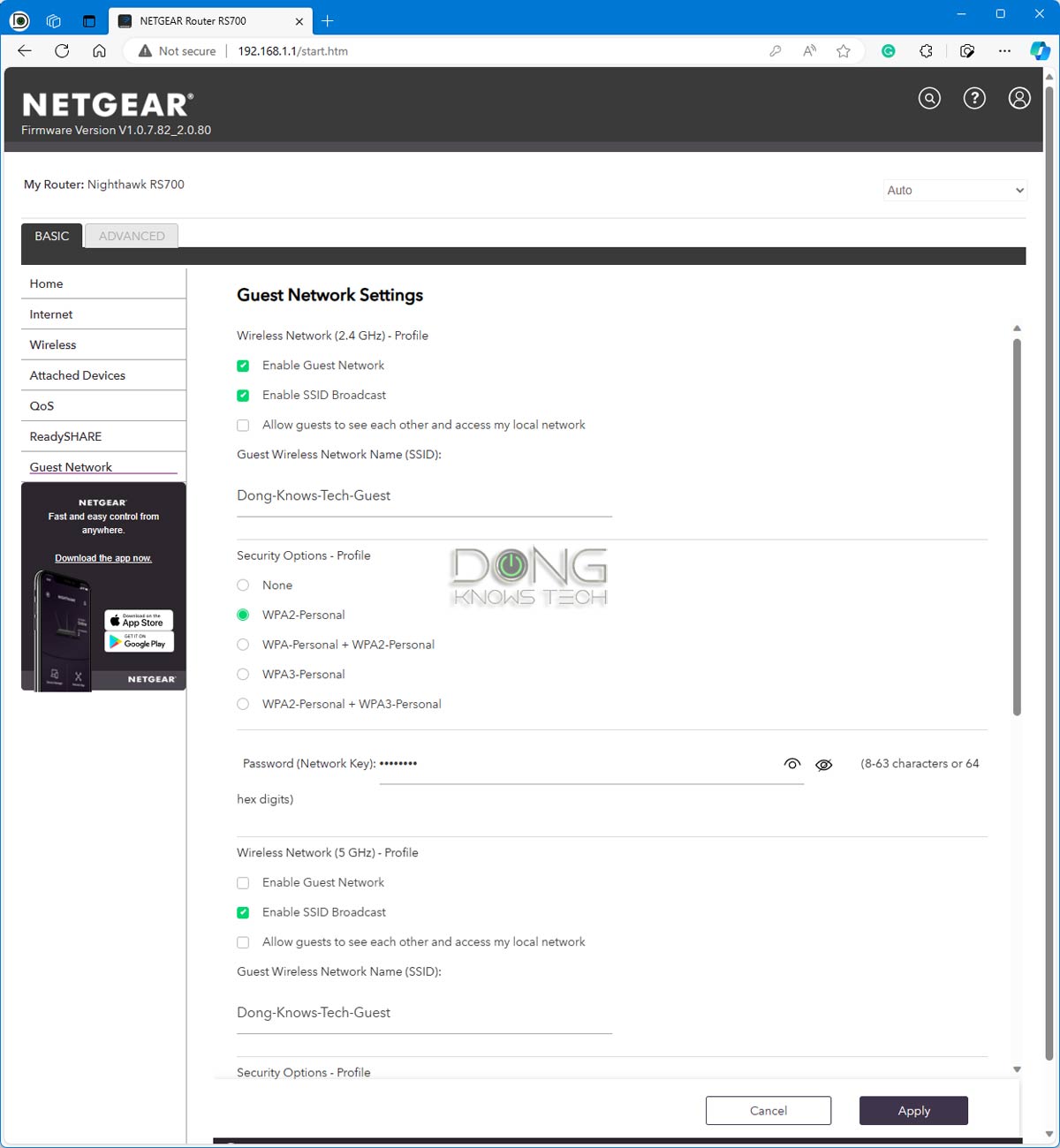Open the Internet menu item
This screenshot has height=1148, width=1060.
pyautogui.click(x=103, y=314)
